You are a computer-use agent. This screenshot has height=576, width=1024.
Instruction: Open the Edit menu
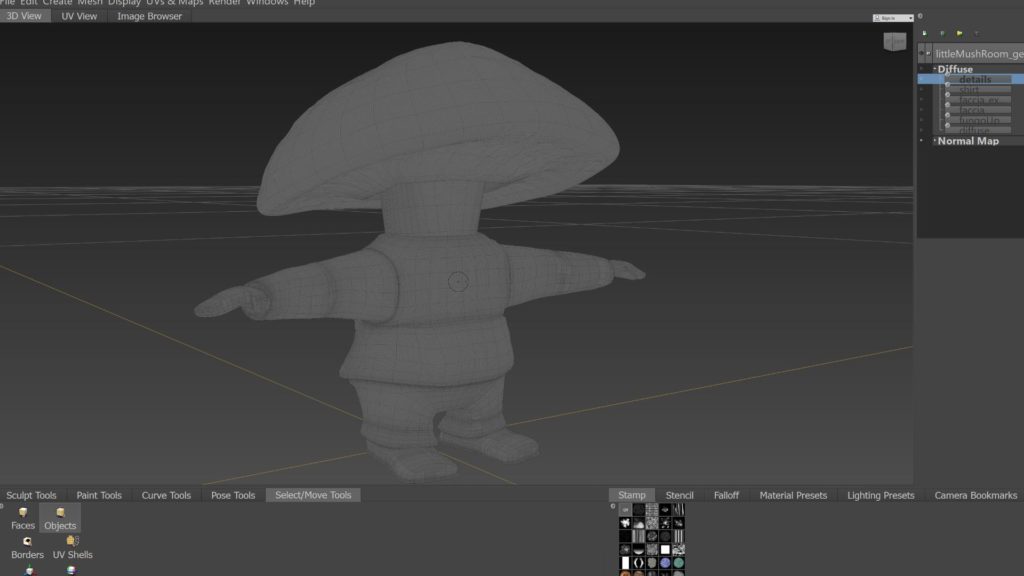[28, 3]
